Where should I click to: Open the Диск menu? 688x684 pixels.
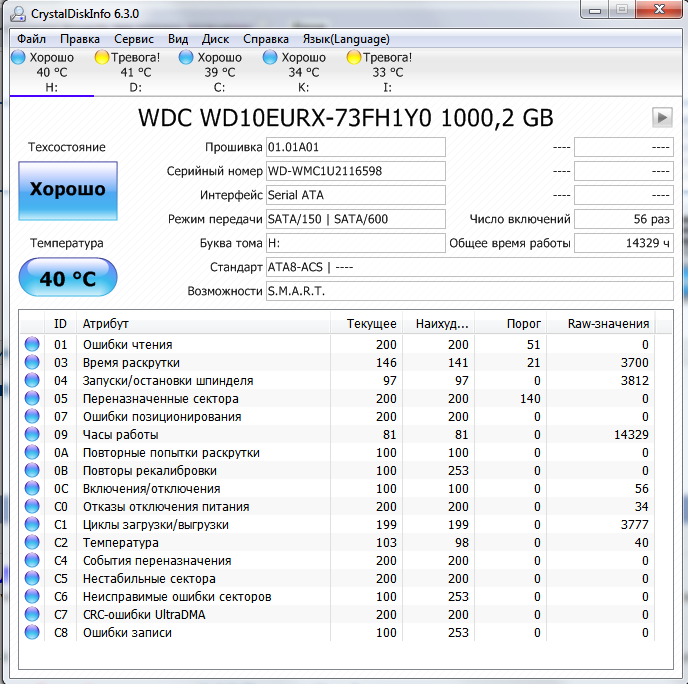pyautogui.click(x=215, y=39)
